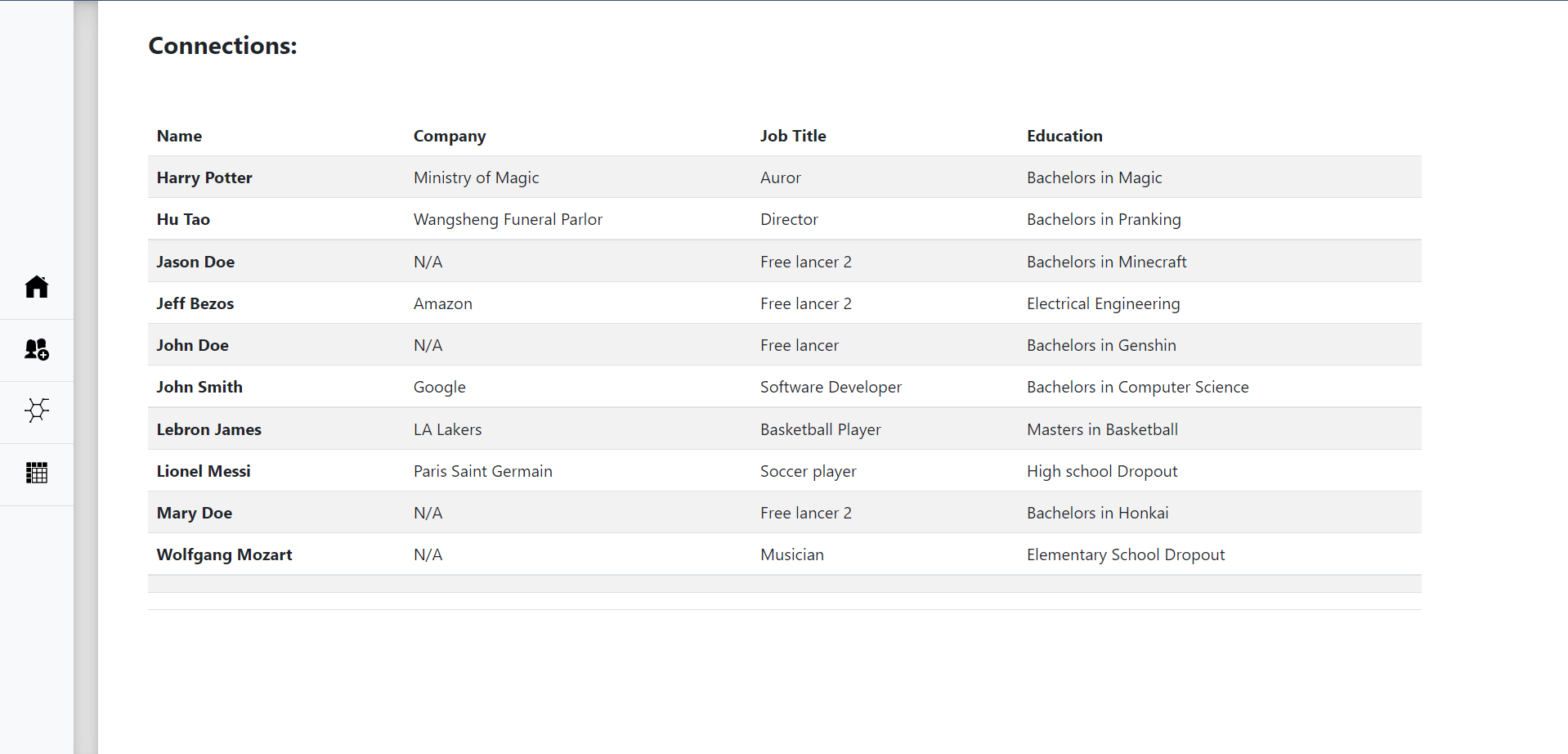This screenshot has width=1568, height=754.
Task: Click the Ministry of Magic company cell
Action: pos(477,177)
